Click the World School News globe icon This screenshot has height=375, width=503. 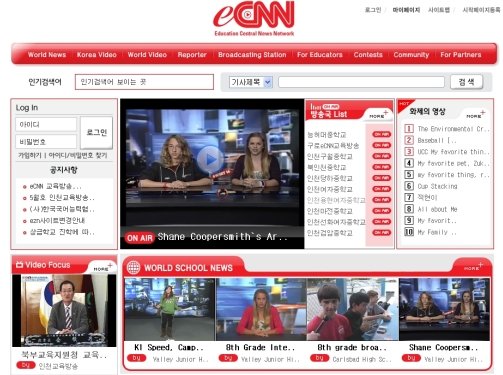coord(133,267)
